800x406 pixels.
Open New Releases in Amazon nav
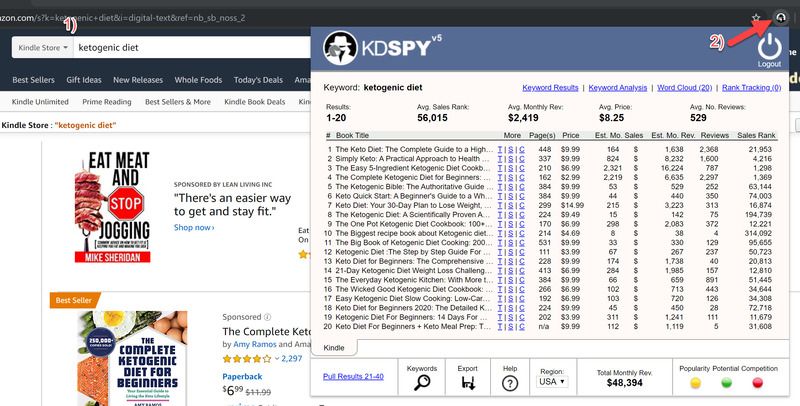click(x=138, y=80)
